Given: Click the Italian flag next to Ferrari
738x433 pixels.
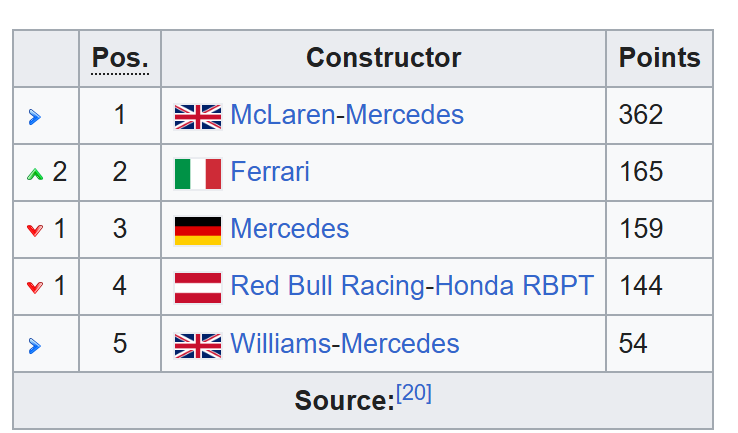Looking at the screenshot, I should (x=198, y=174).
